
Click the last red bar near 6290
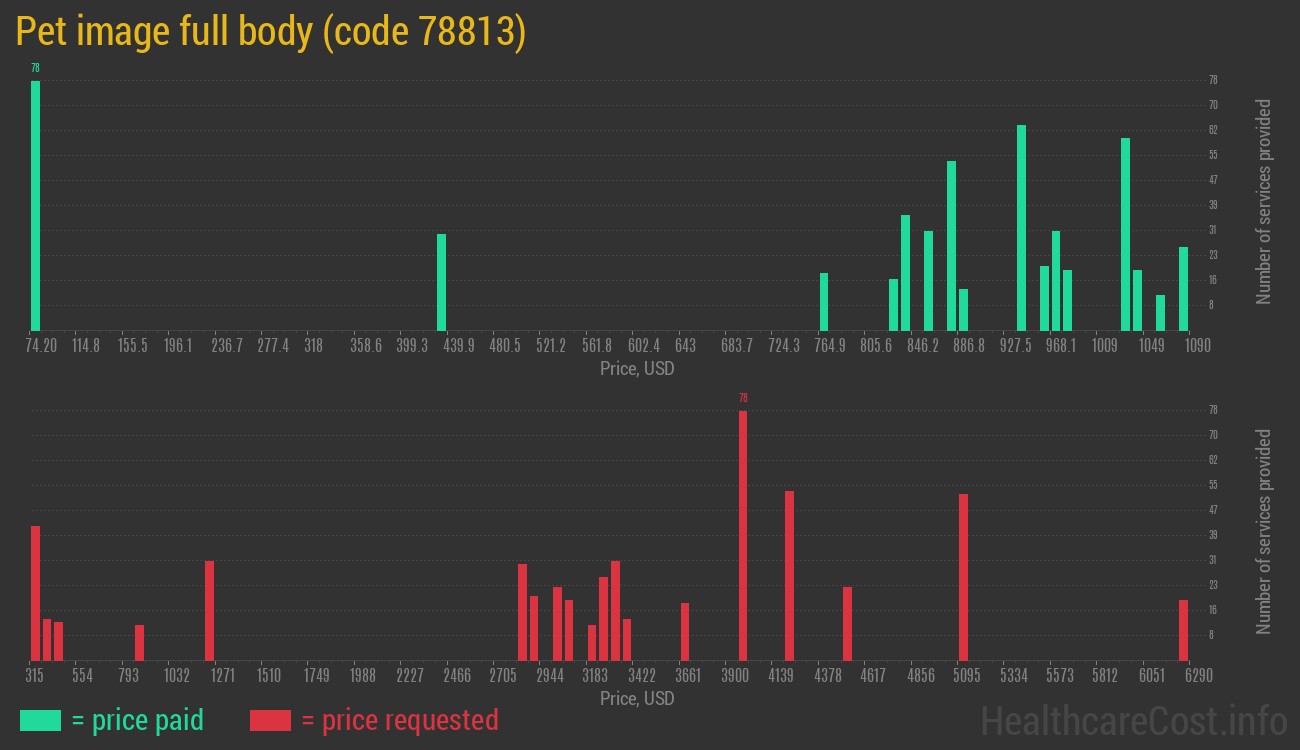(1183, 629)
